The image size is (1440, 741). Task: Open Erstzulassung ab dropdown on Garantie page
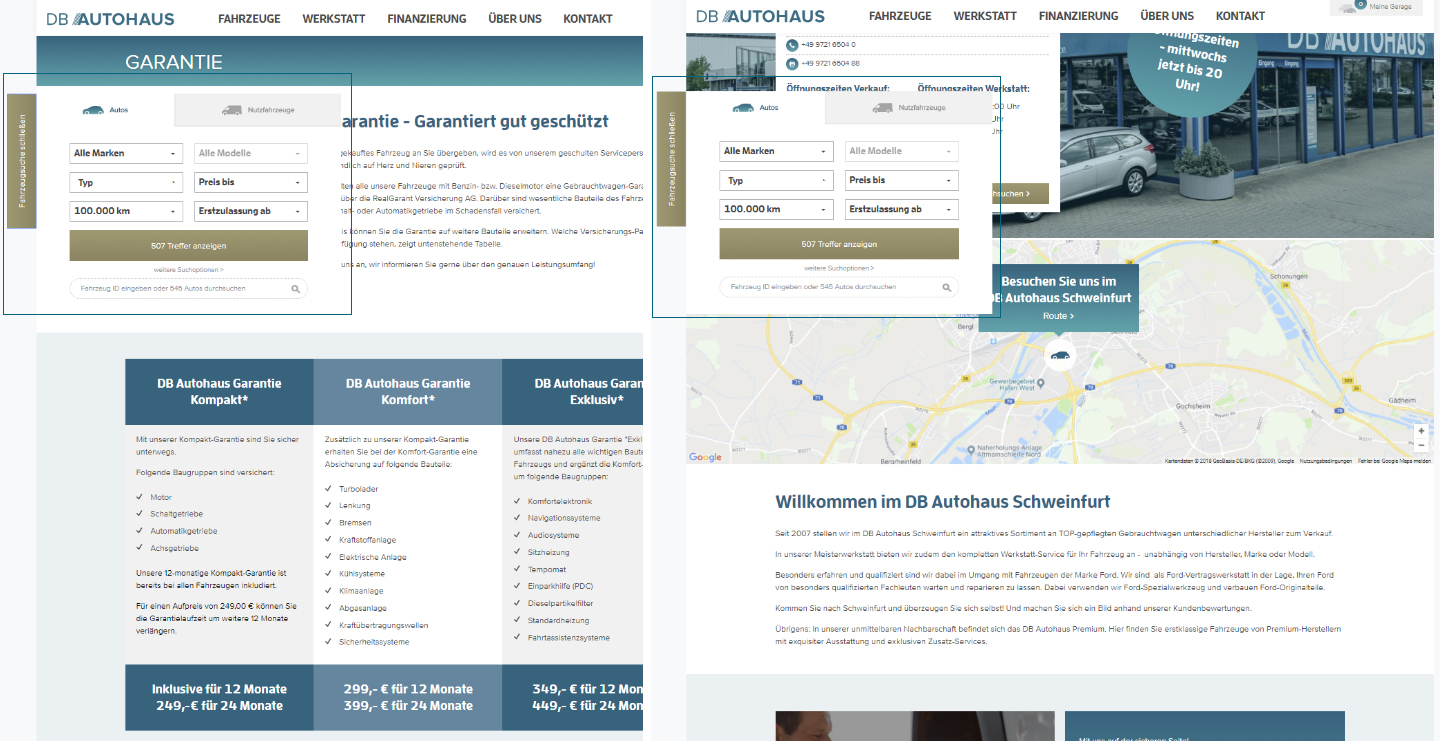[251, 211]
